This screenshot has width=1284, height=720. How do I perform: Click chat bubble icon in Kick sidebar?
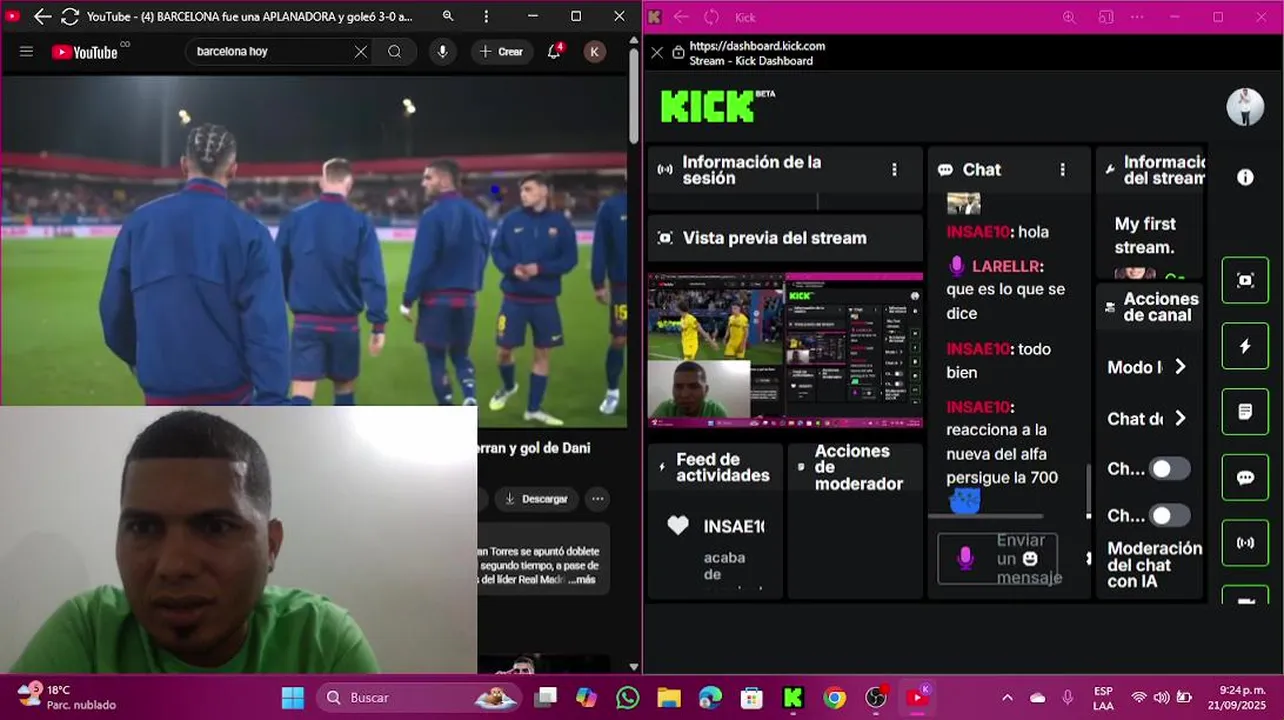pyautogui.click(x=1245, y=478)
